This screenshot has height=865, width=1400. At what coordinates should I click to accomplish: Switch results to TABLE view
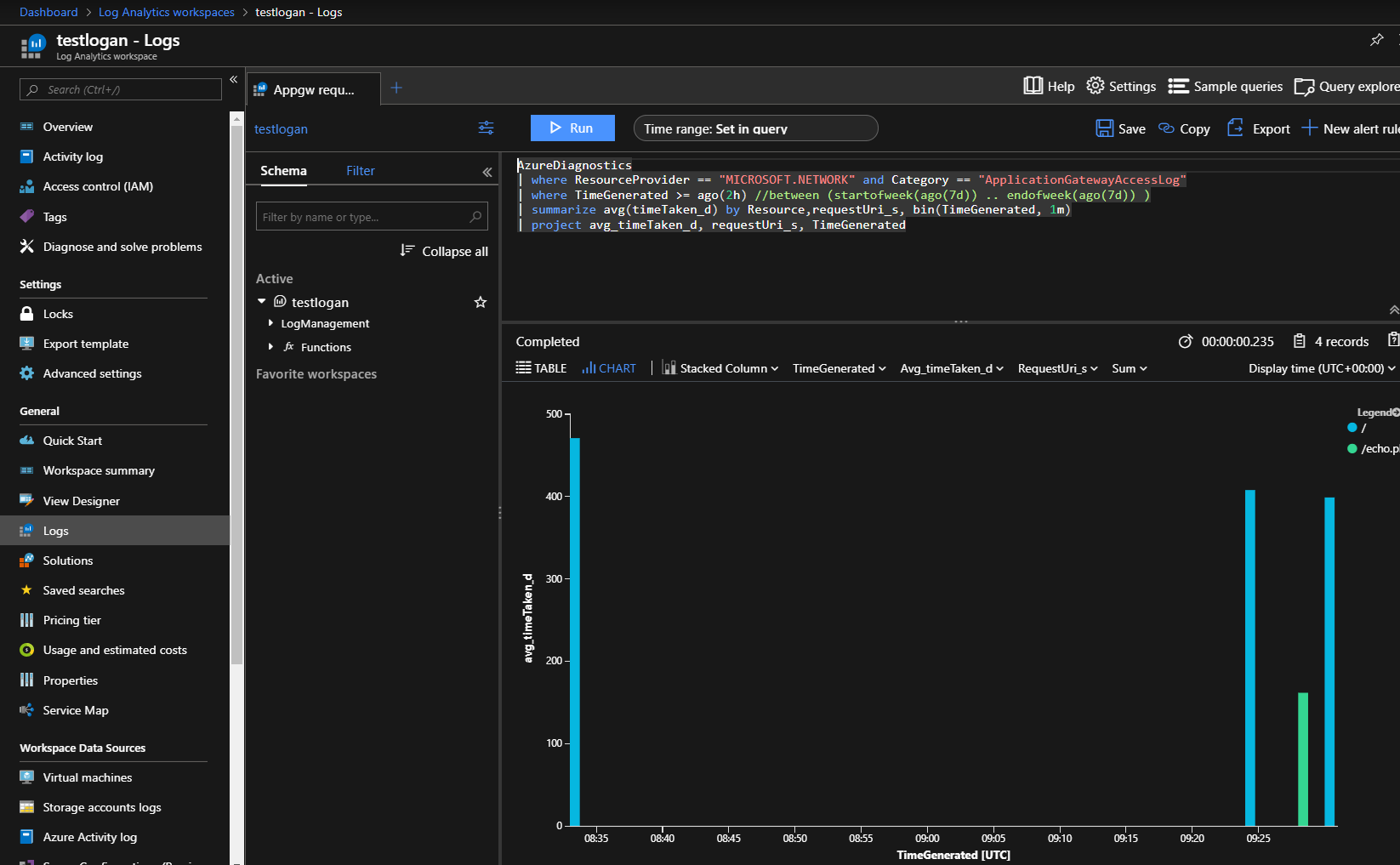(x=541, y=368)
